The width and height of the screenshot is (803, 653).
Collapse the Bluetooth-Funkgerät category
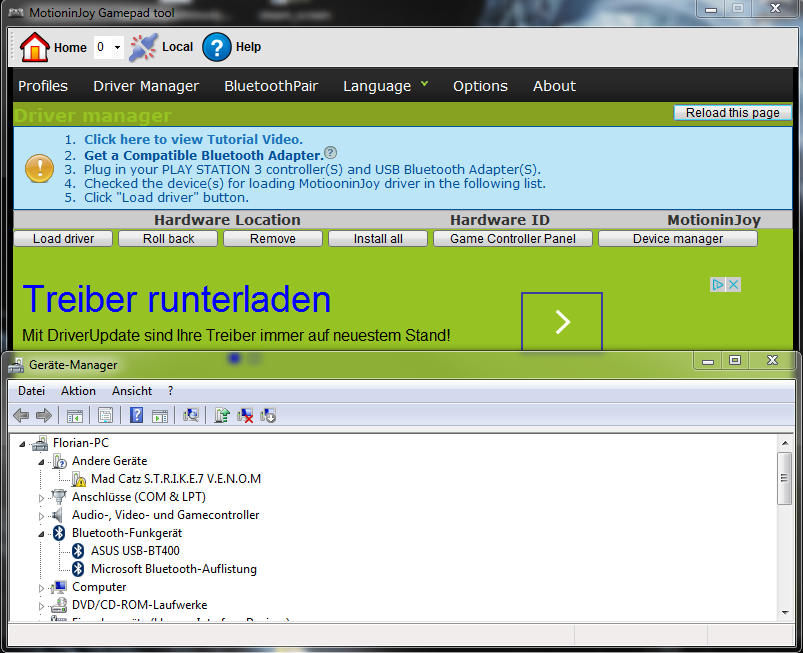[41, 534]
